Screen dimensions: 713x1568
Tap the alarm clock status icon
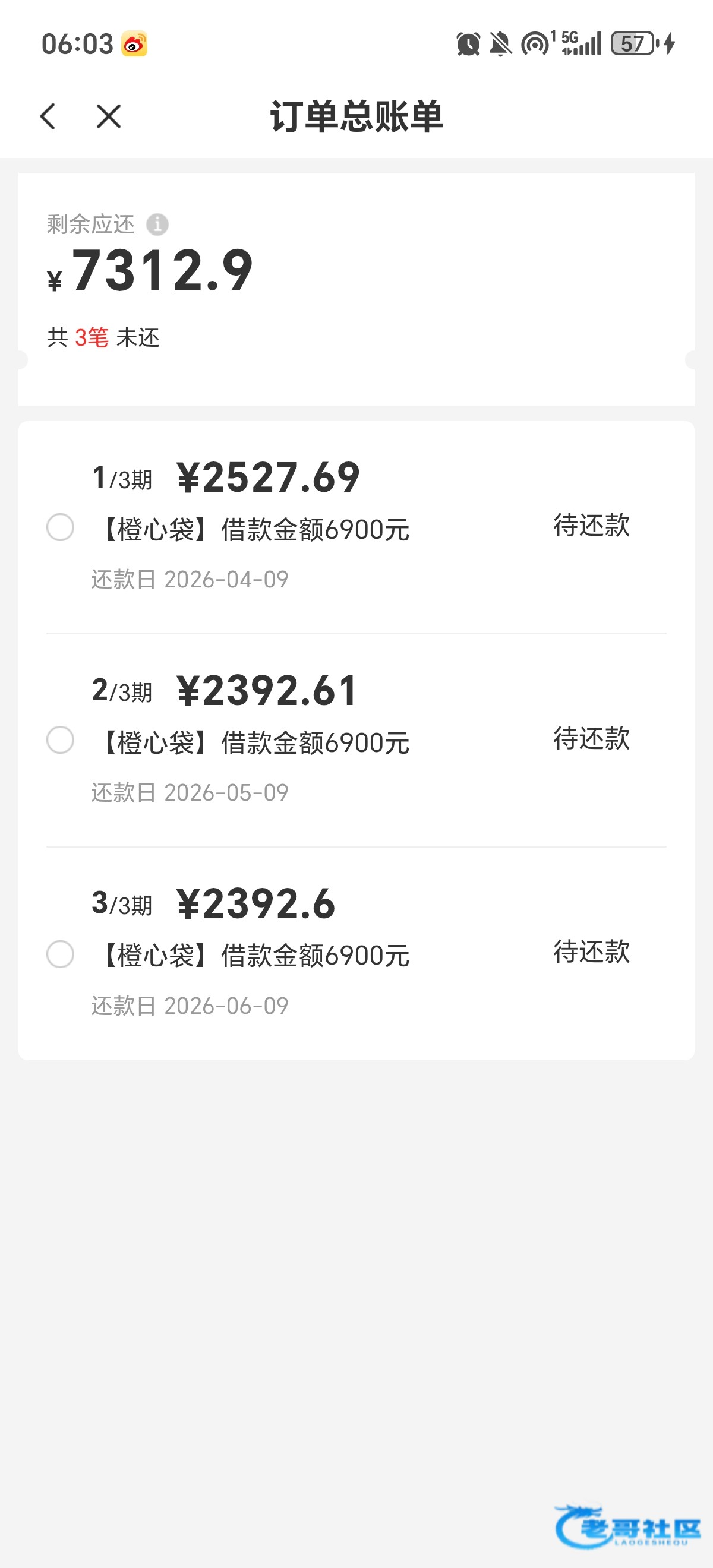coord(468,44)
